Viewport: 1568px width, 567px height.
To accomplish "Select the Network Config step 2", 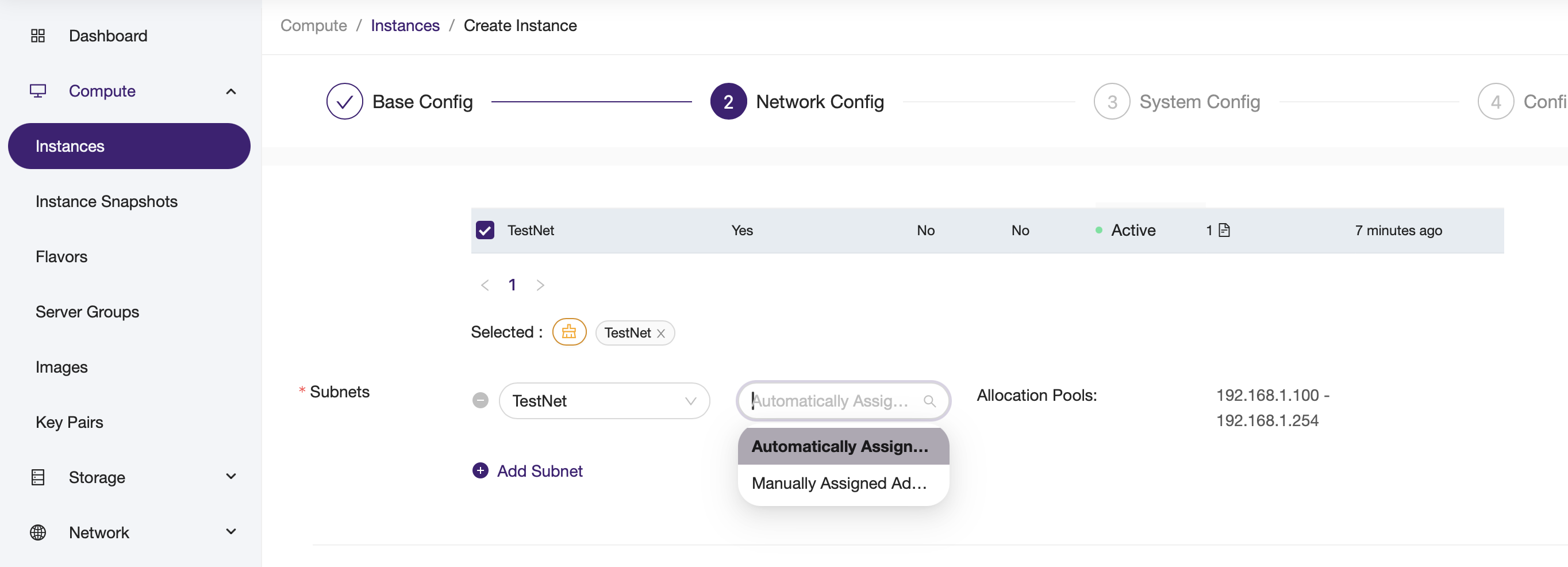I will (x=729, y=101).
